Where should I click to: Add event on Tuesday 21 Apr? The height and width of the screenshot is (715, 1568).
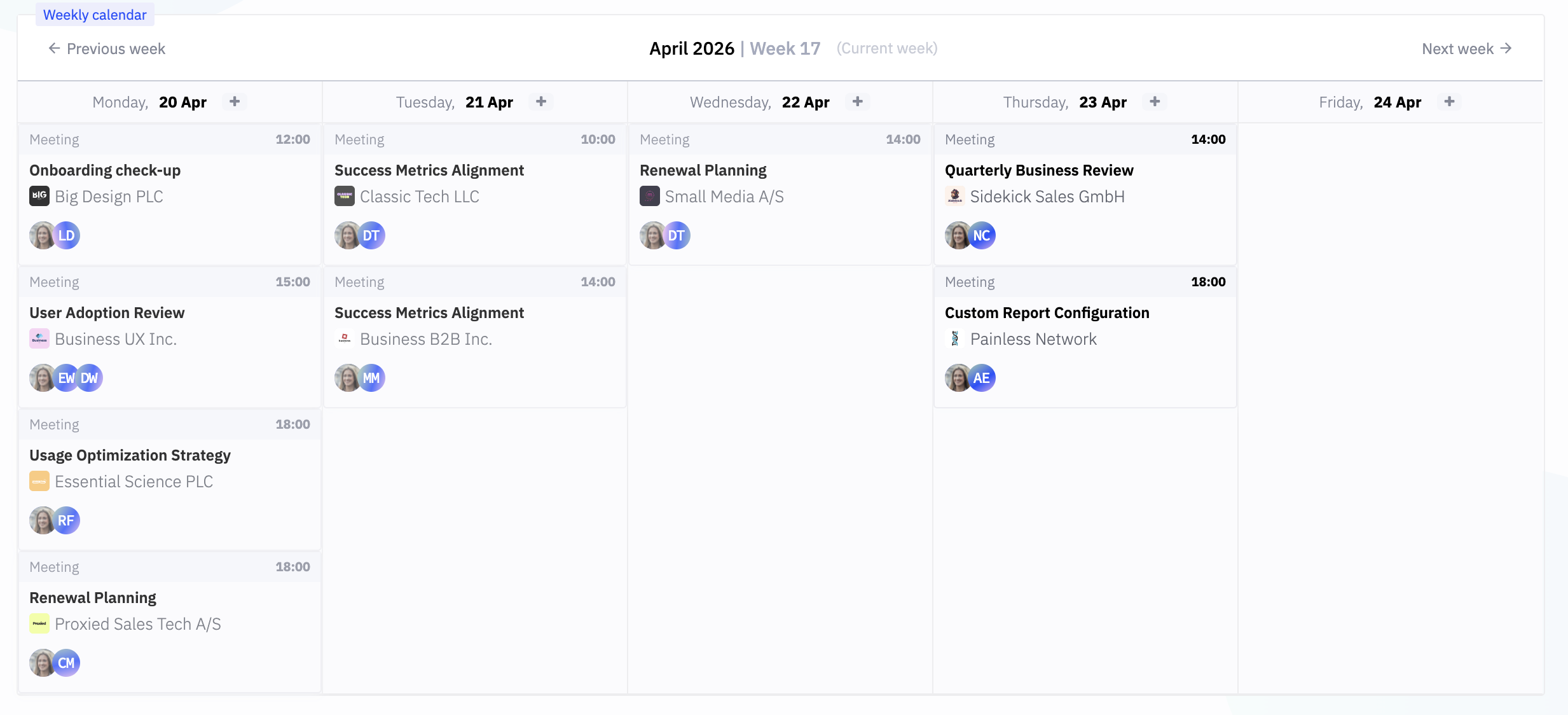coord(541,102)
